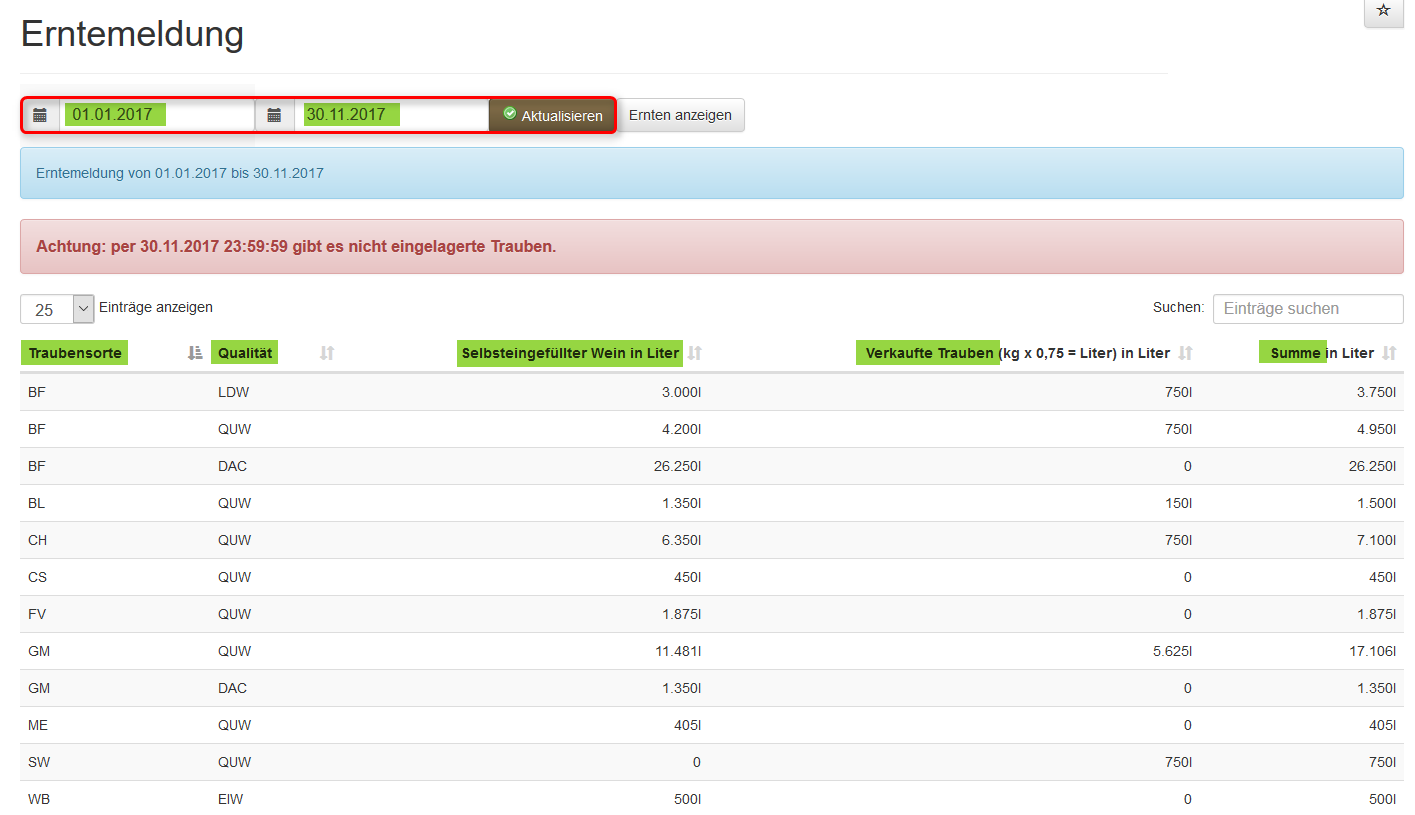1415x815 pixels.
Task: Click the Qualität column header text
Action: click(245, 353)
